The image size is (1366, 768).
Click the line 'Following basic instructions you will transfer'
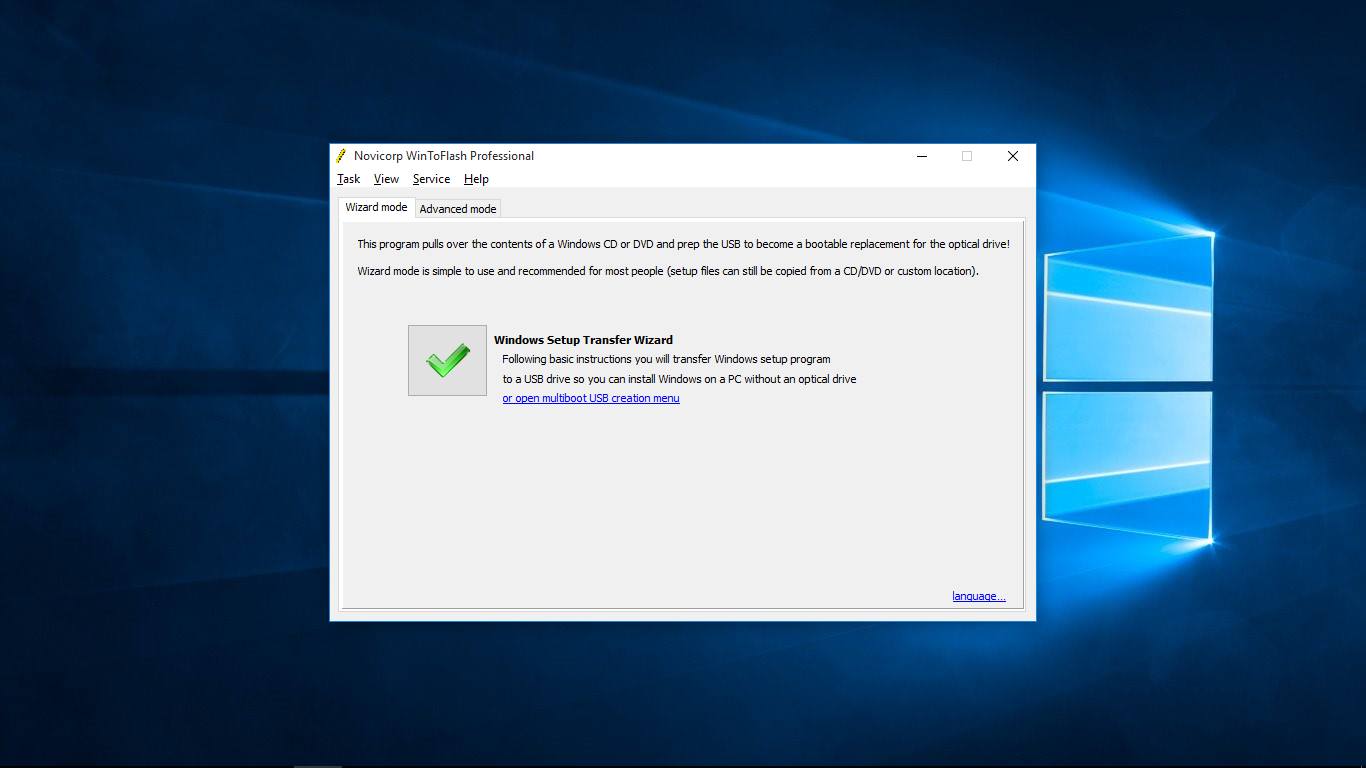(666, 359)
